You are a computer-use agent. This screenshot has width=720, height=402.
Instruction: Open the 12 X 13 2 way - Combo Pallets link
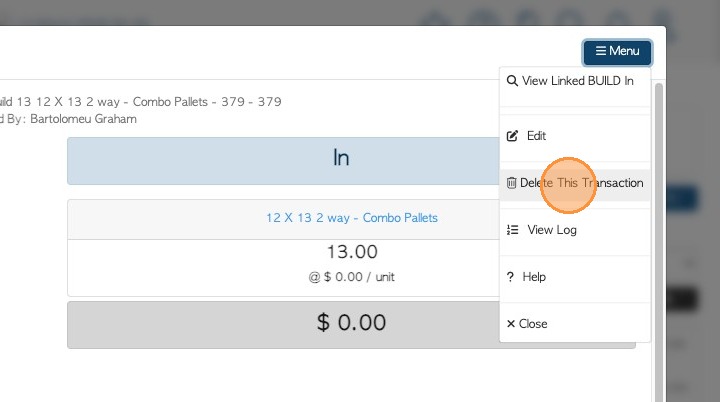352,217
